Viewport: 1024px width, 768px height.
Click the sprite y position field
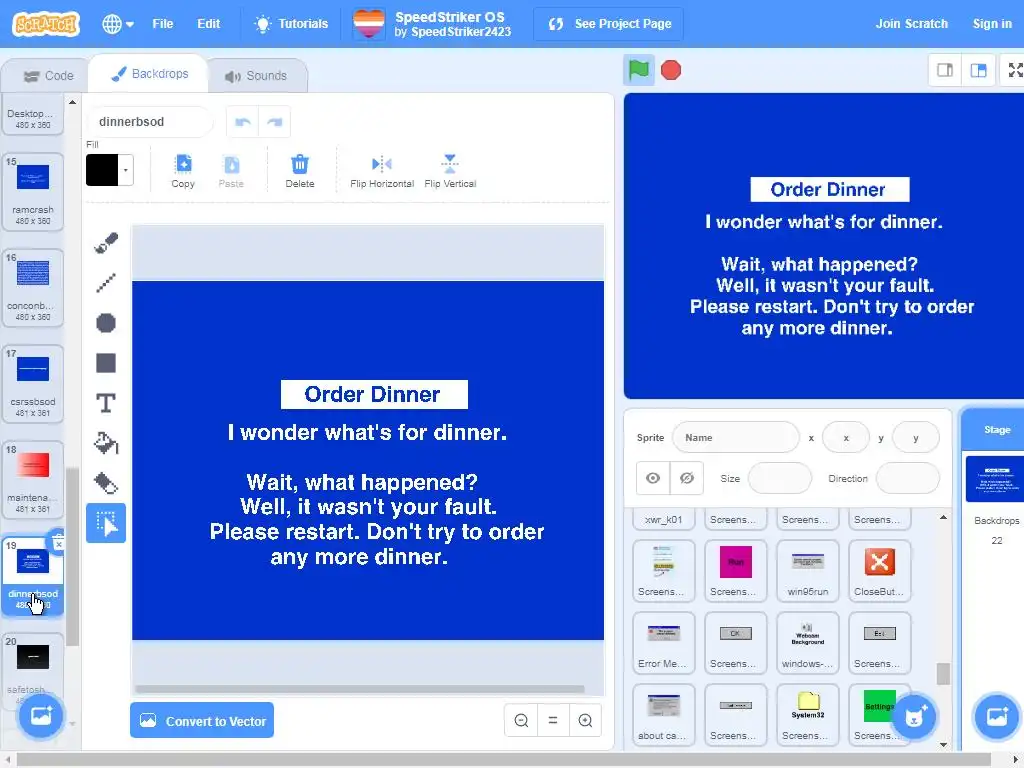(916, 438)
